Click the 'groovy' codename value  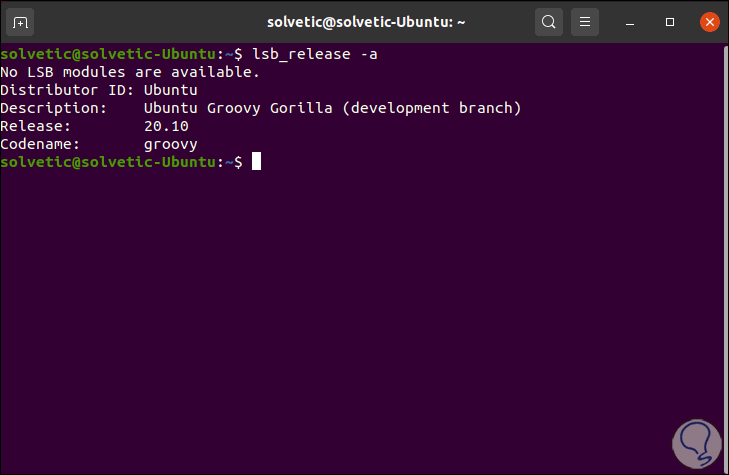(x=171, y=145)
